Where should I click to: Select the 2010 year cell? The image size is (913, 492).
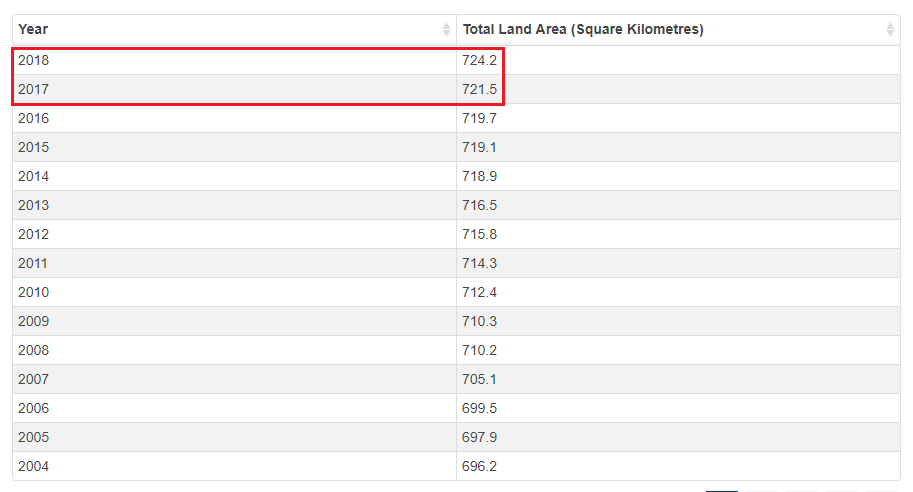[x=34, y=292]
